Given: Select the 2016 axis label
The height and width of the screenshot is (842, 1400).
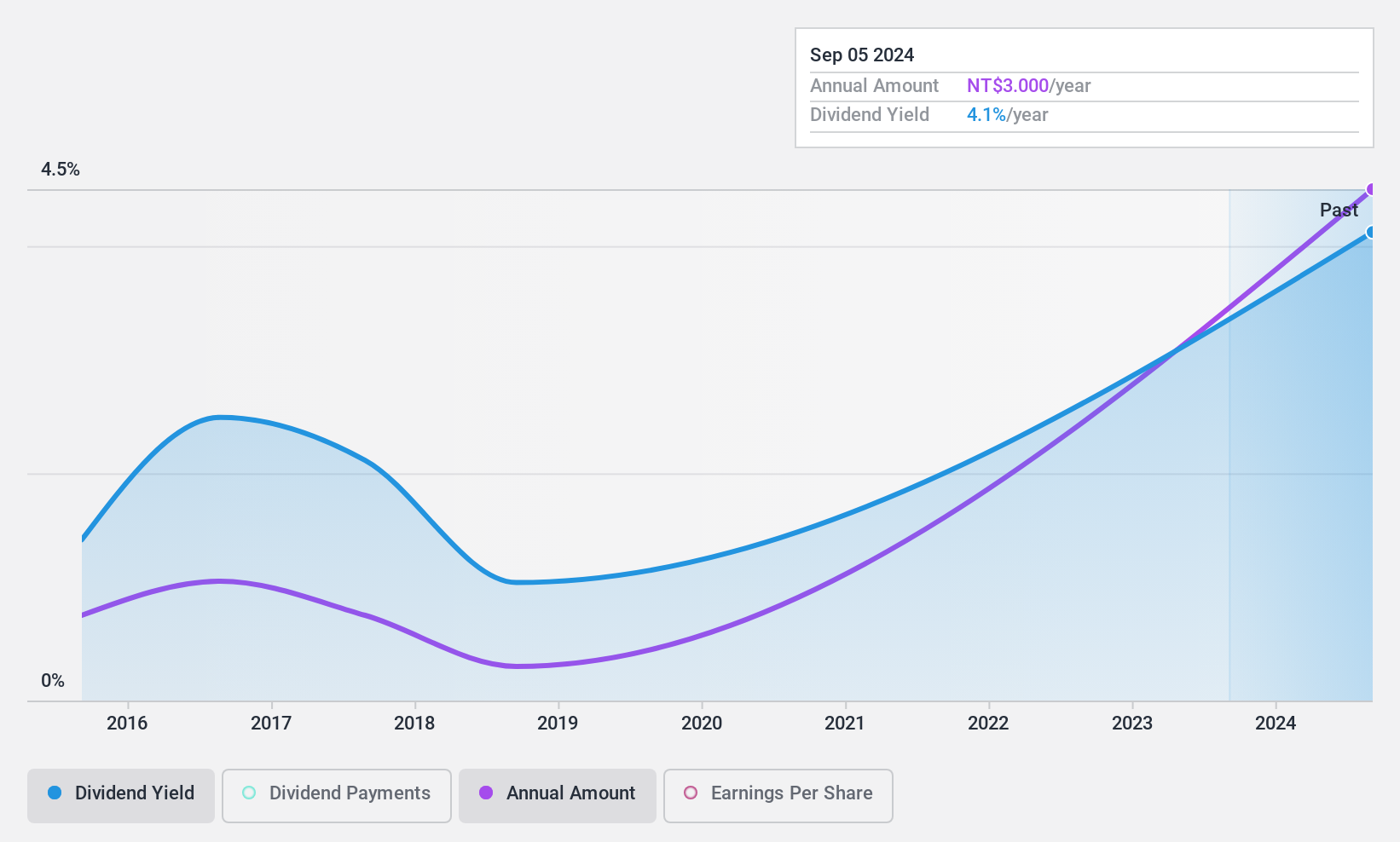Looking at the screenshot, I should (127, 724).
